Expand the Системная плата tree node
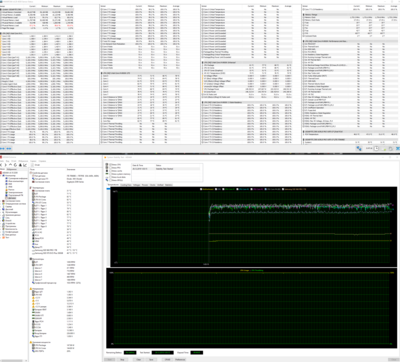Screen dimensions: 400x362 click(x=1, y=201)
